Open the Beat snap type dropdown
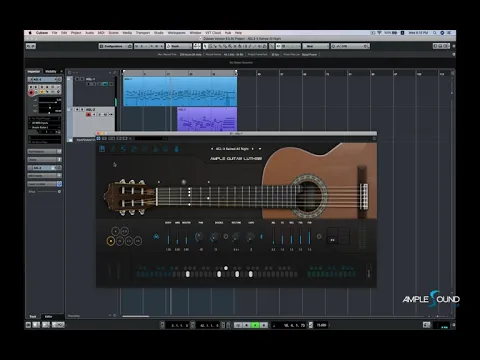This screenshot has width=480, height=360. coord(315,46)
